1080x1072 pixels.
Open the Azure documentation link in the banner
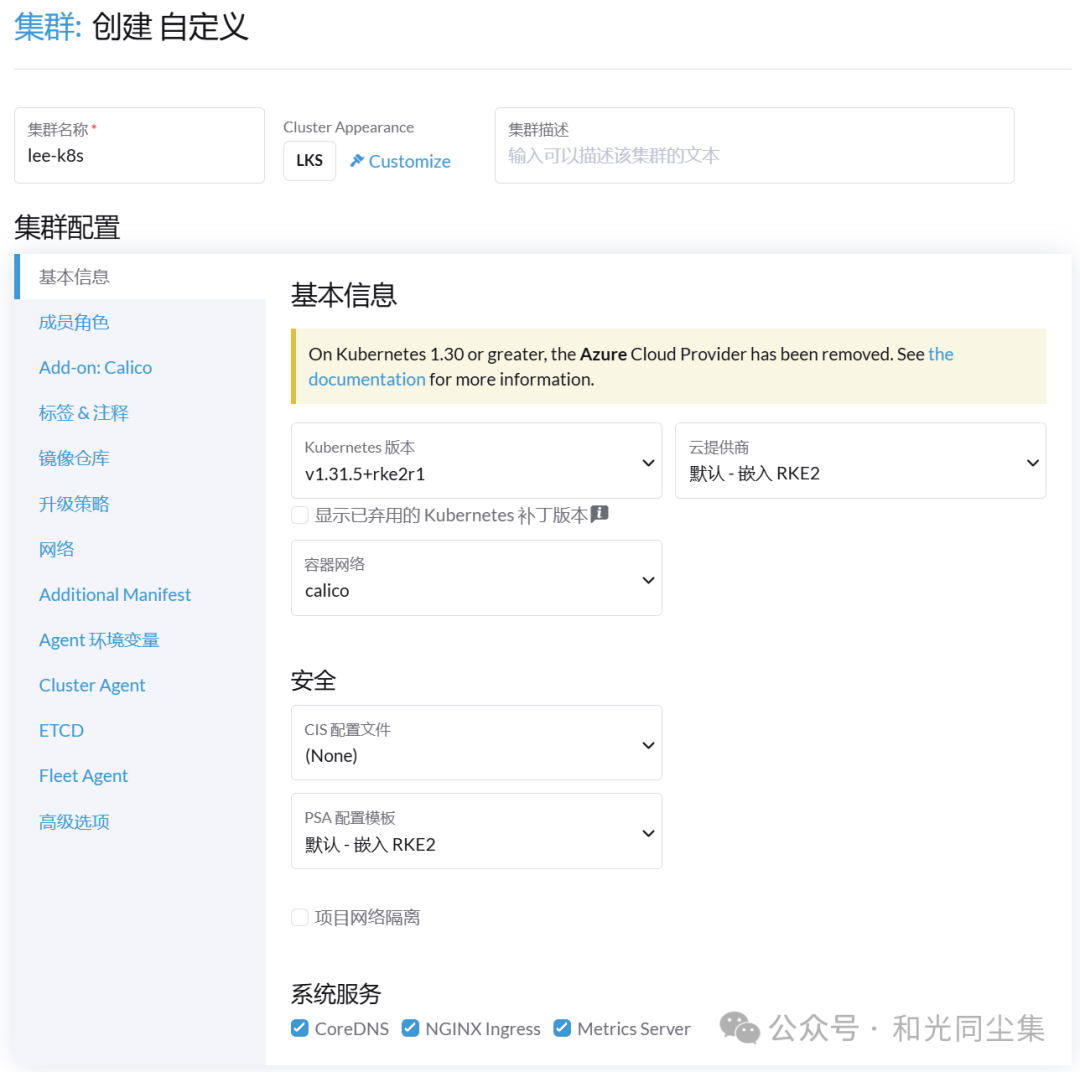tap(366, 380)
